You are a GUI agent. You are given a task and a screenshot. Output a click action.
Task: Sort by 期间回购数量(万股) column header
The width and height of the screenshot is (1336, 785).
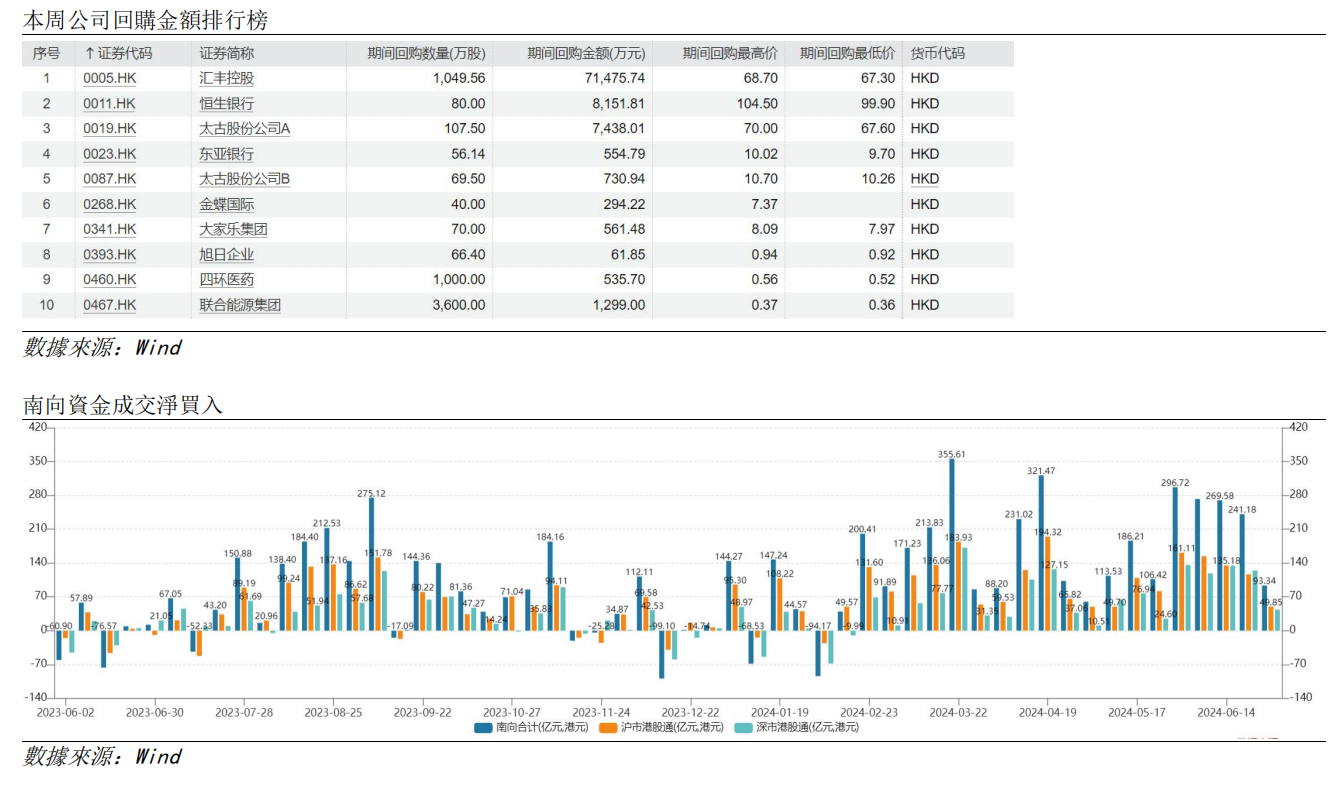426,54
